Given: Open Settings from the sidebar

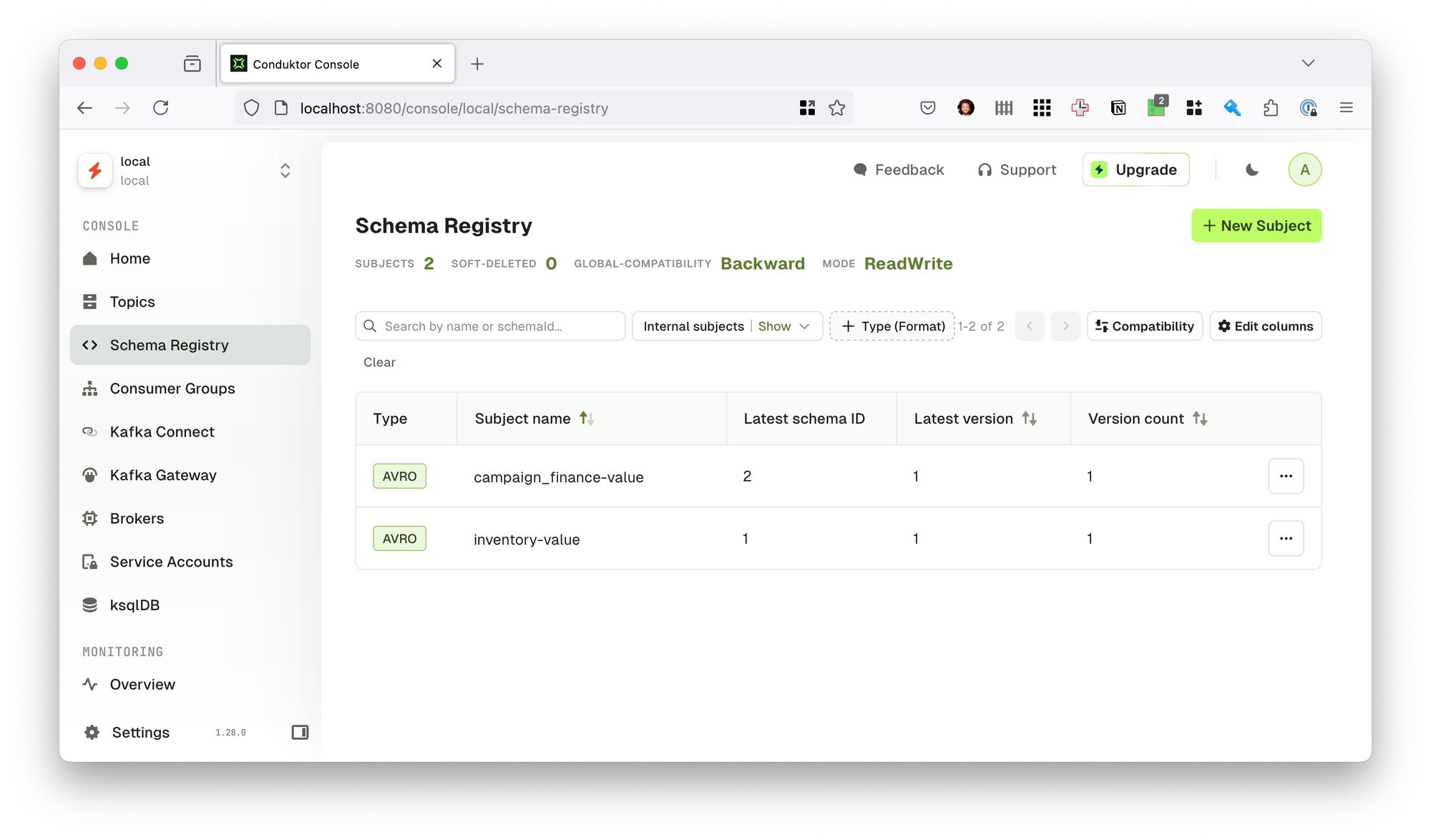Looking at the screenshot, I should tap(140, 732).
